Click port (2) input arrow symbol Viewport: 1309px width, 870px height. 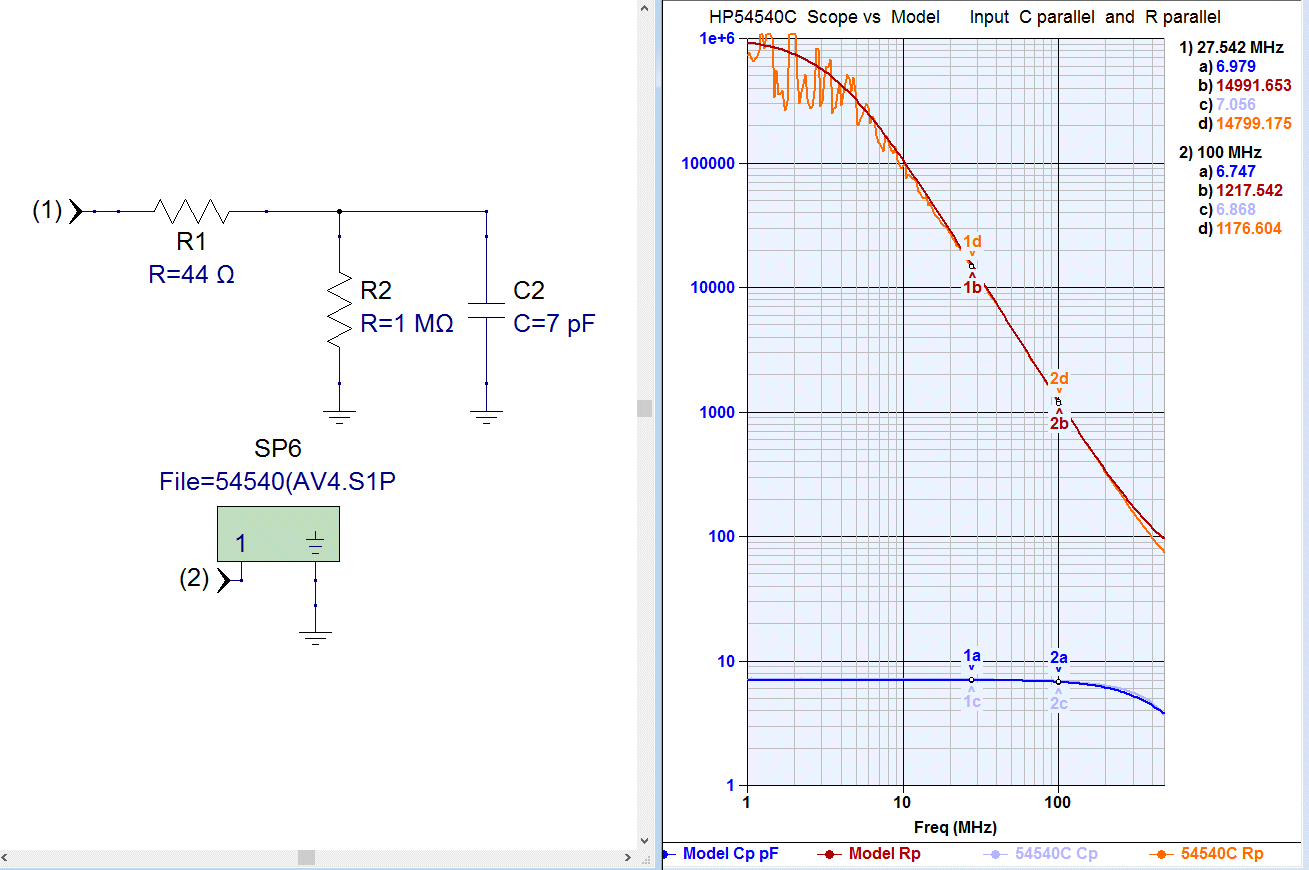(224, 579)
